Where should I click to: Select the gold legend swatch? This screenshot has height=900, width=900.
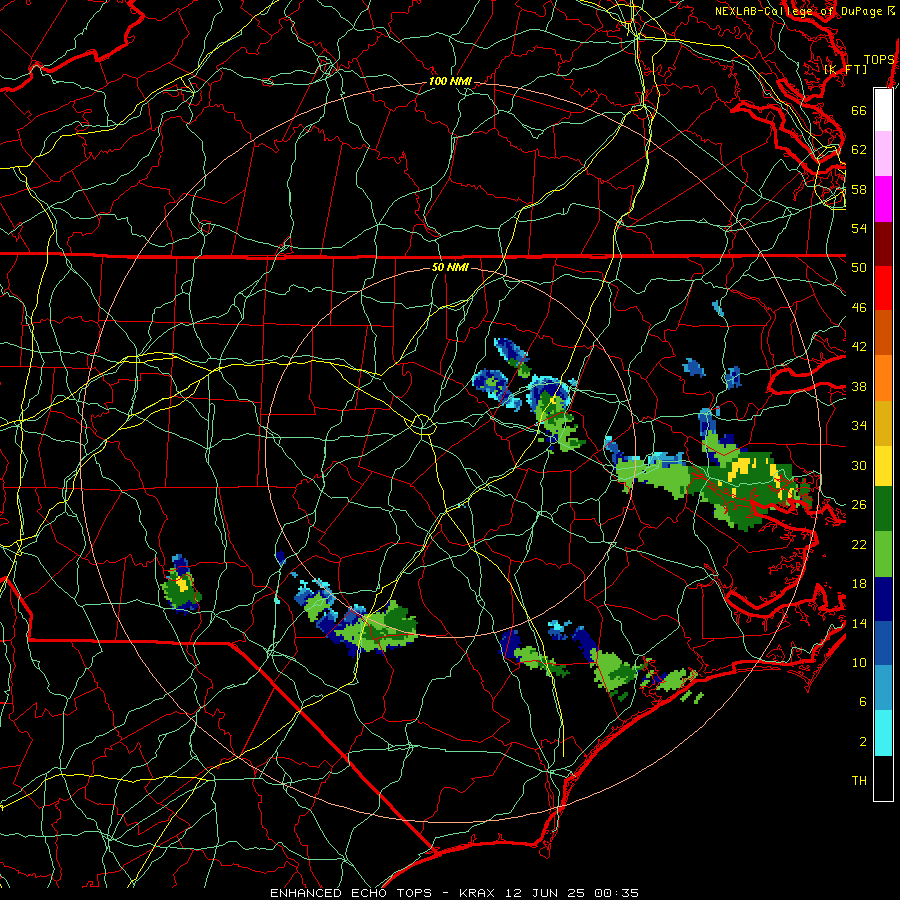883,424
